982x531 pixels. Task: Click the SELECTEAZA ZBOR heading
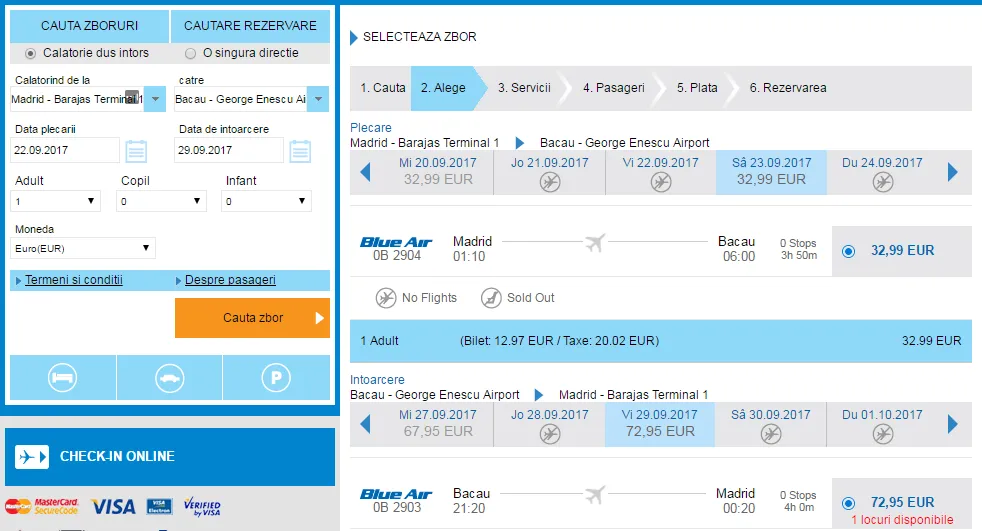coord(420,37)
